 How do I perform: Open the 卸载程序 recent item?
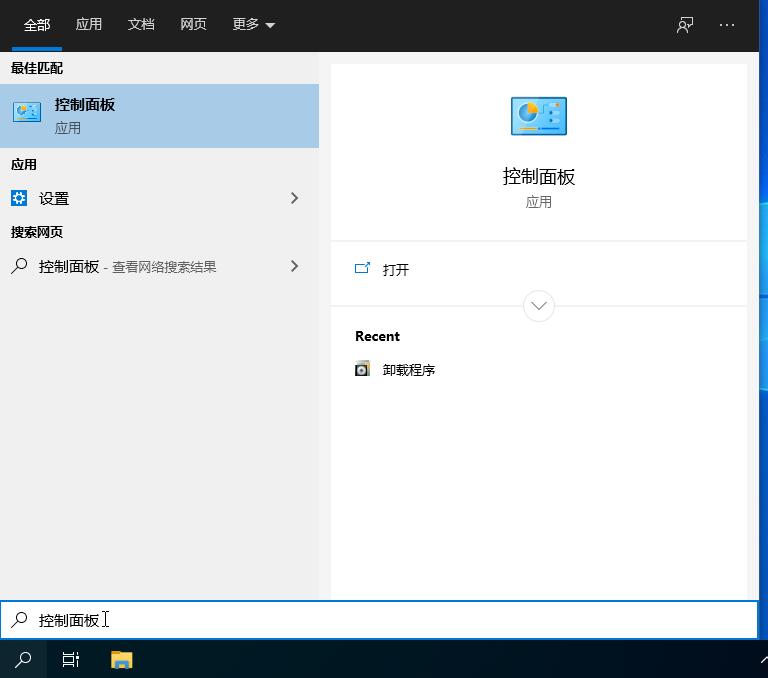tap(409, 370)
